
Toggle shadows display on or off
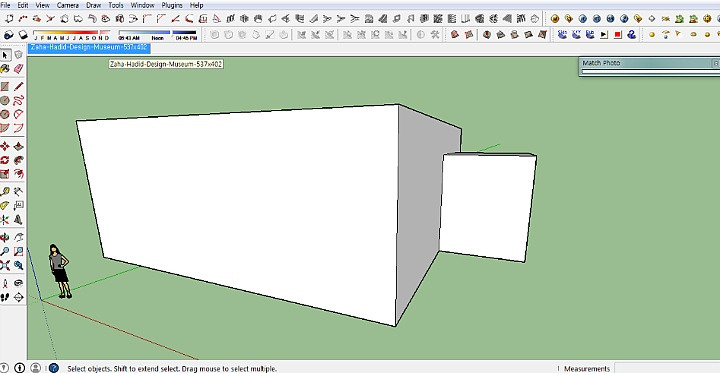pos(22,35)
